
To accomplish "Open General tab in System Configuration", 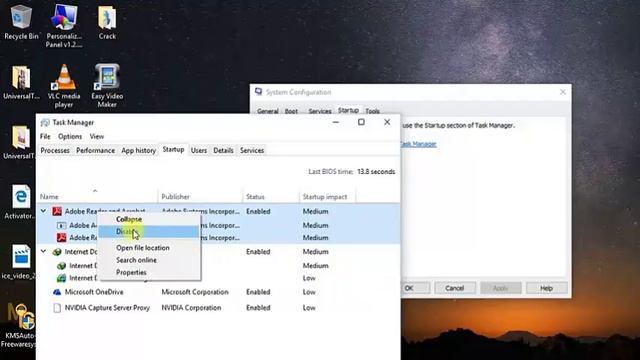I will [268, 111].
